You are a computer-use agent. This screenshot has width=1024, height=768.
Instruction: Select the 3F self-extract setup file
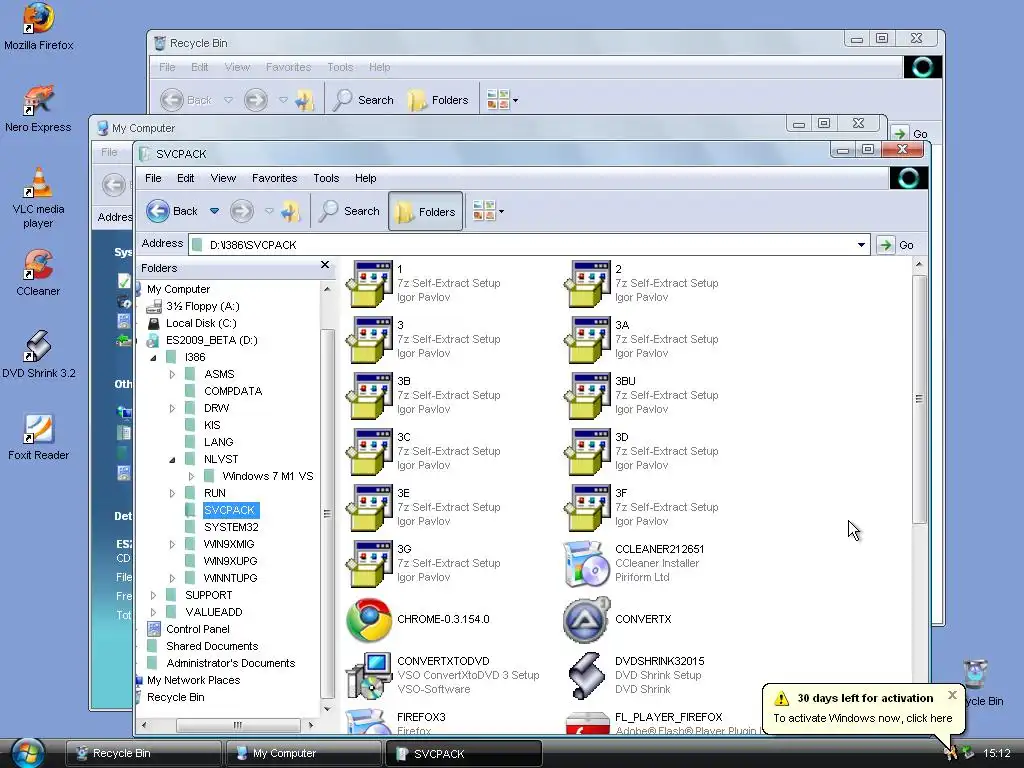[643, 508]
